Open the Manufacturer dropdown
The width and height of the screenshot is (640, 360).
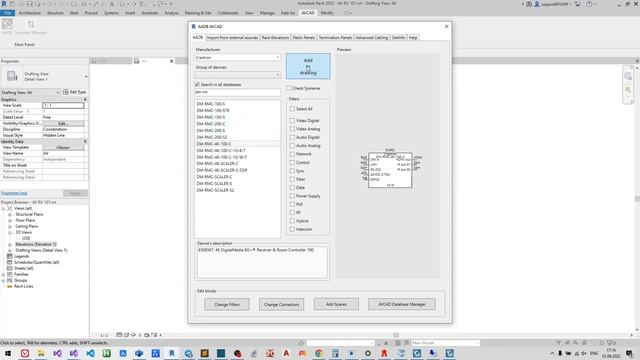point(237,58)
